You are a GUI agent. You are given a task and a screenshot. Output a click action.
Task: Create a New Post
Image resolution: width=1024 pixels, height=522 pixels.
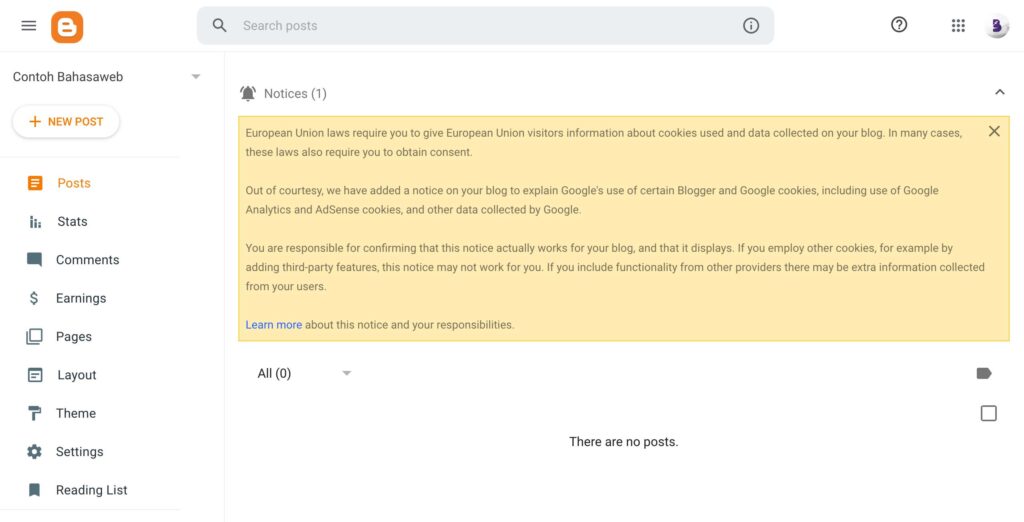tap(66, 122)
